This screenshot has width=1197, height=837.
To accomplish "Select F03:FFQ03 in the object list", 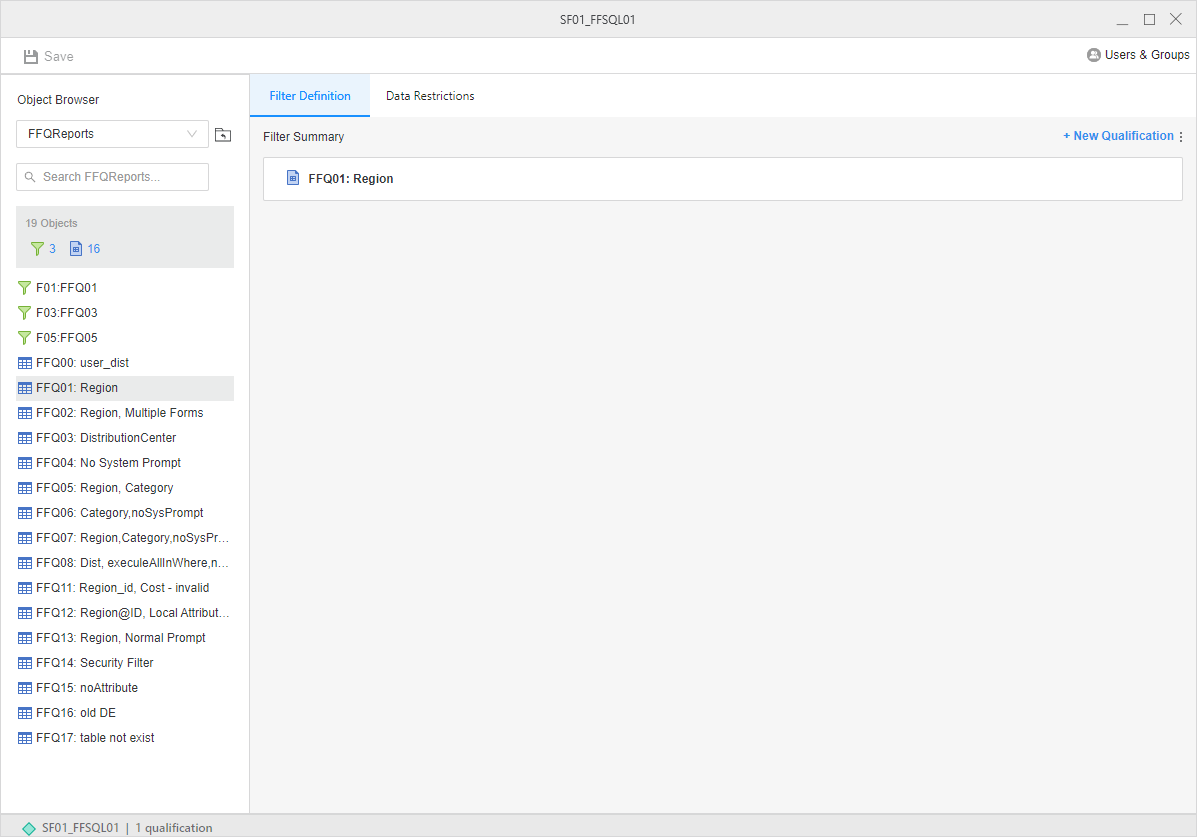I will pyautogui.click(x=66, y=313).
